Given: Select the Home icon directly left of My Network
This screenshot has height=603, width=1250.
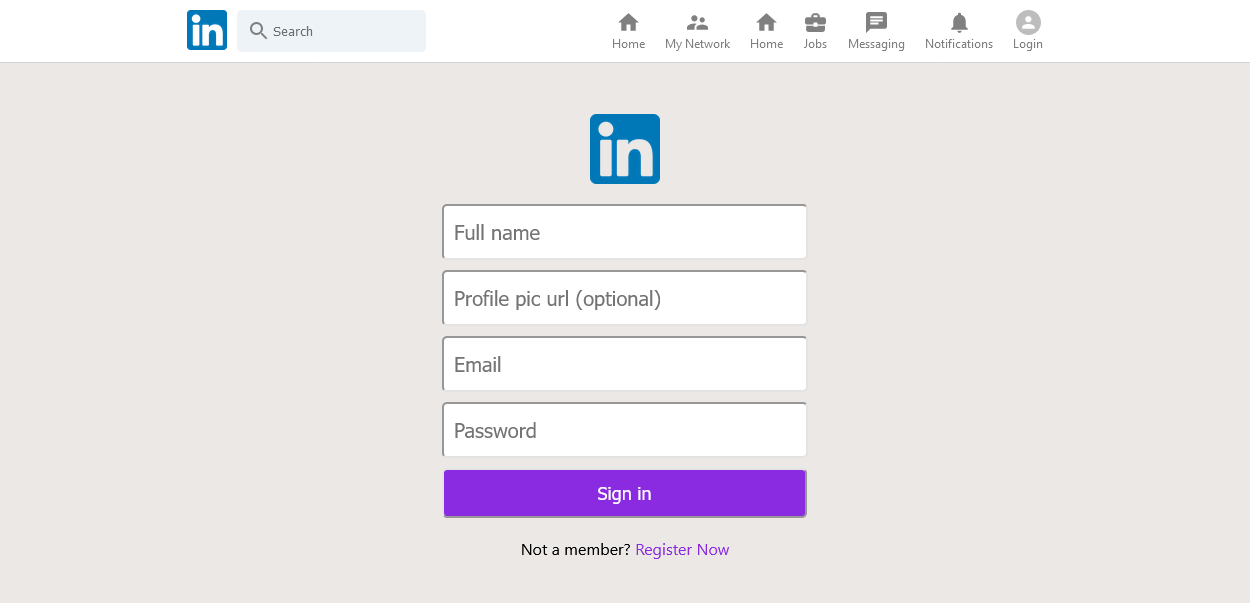Looking at the screenshot, I should (x=628, y=22).
